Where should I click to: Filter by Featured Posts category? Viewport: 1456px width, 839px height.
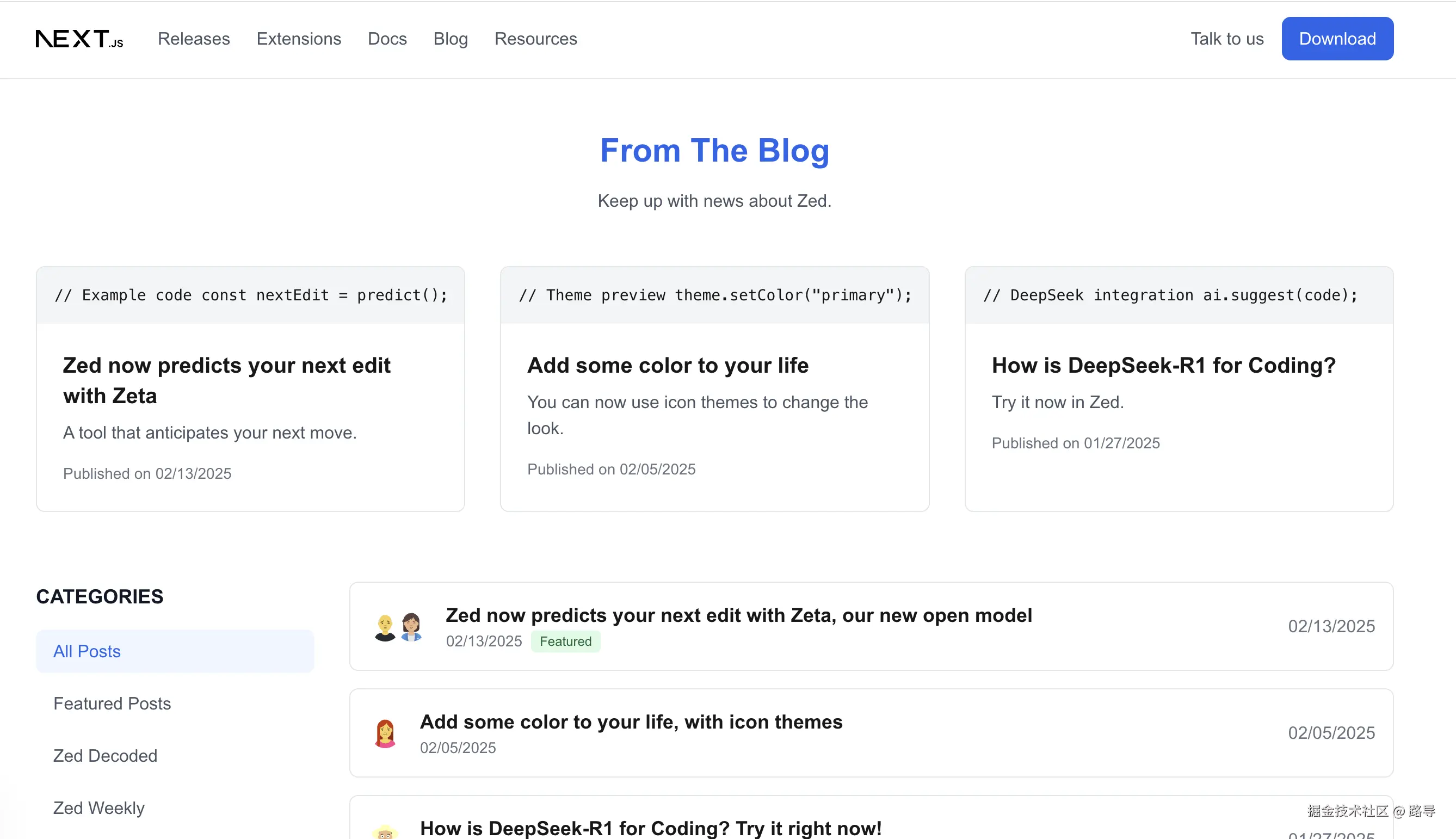point(112,704)
